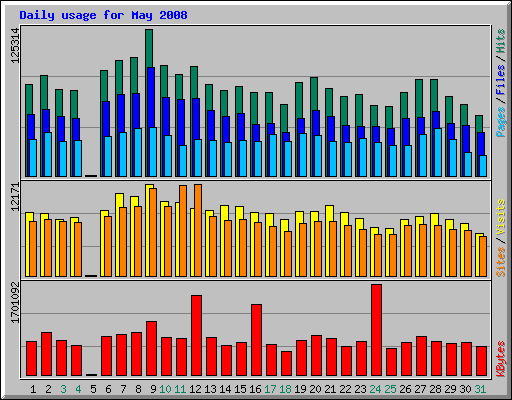Click green weekend day label 24
The image size is (512, 400).
pos(375,389)
